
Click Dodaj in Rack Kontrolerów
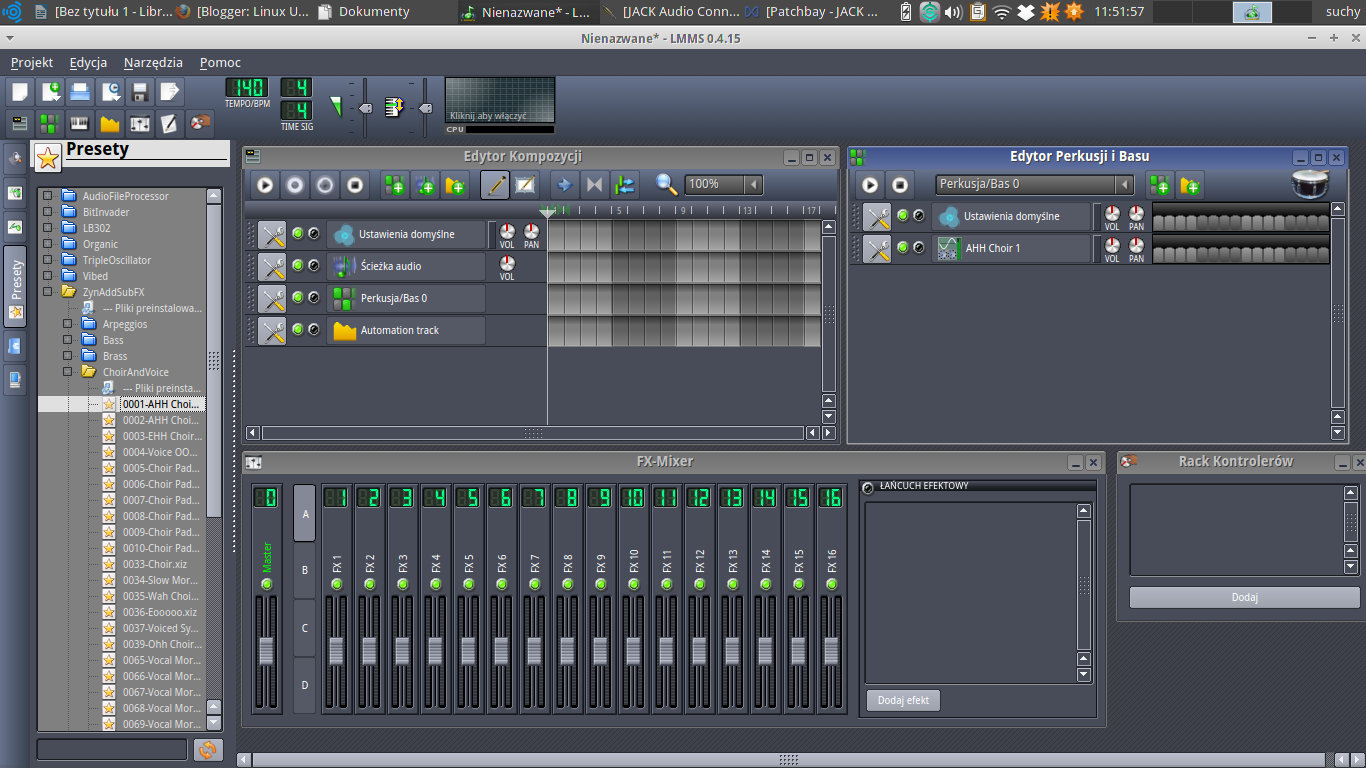(1243, 597)
